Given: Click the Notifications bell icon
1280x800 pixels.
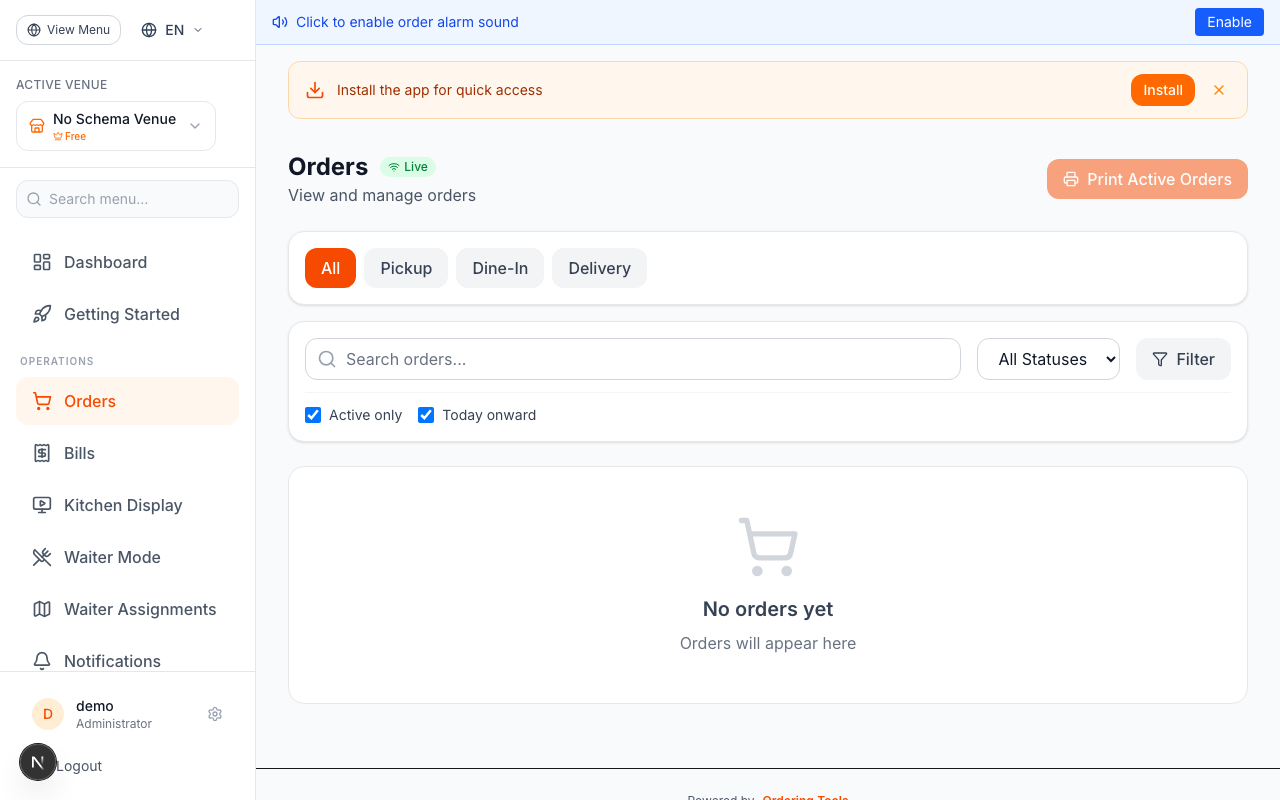Looking at the screenshot, I should click(x=42, y=661).
